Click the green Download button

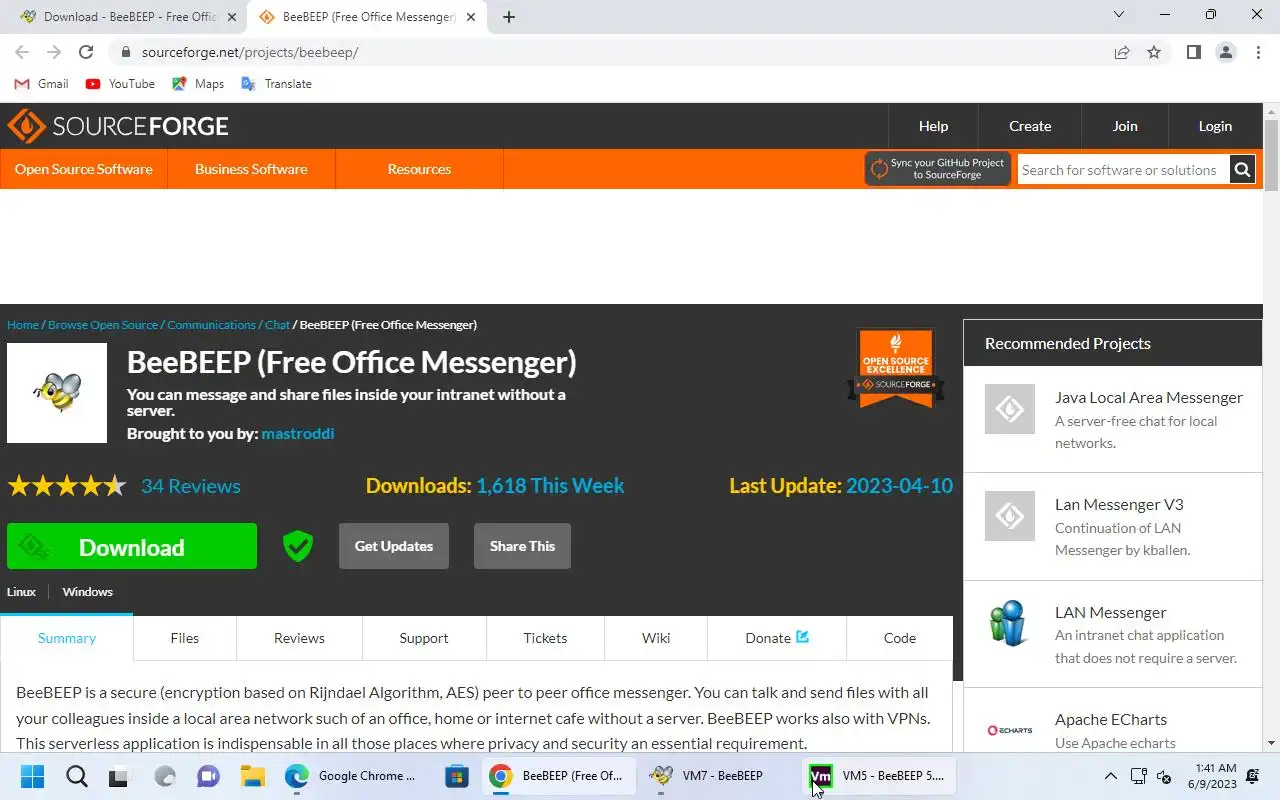click(132, 547)
